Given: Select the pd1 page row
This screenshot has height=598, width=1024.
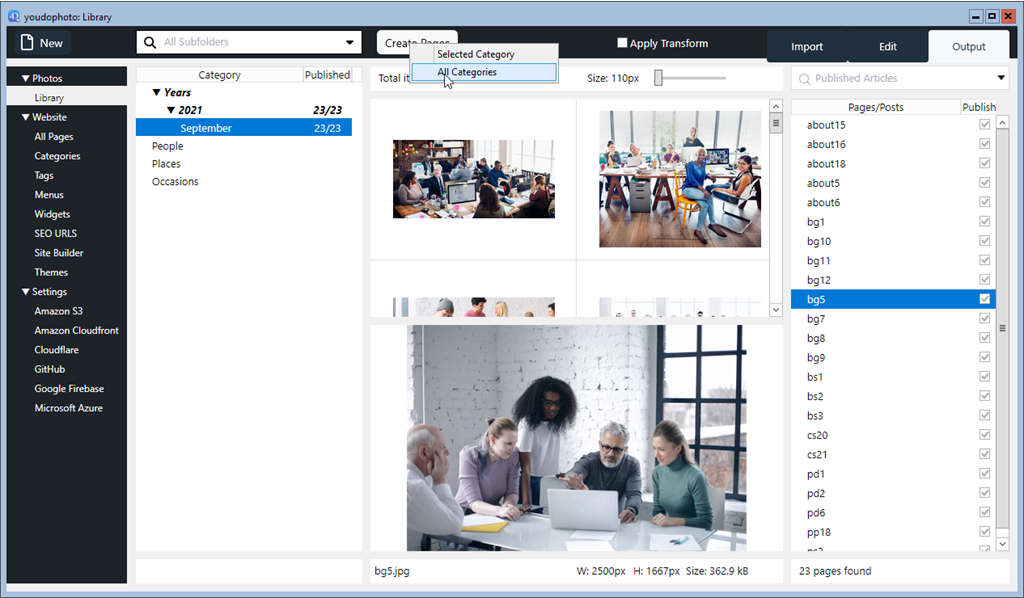Looking at the screenshot, I should pos(893,474).
